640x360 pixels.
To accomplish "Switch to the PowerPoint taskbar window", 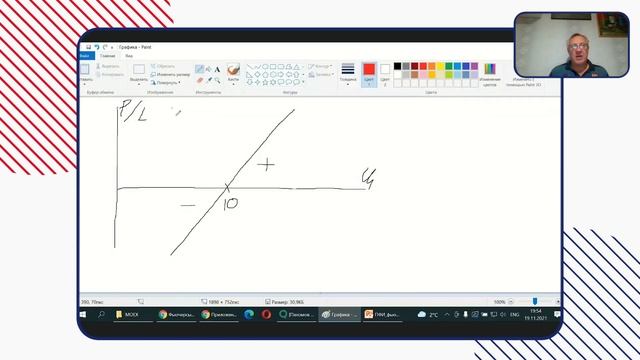I will click(382, 315).
